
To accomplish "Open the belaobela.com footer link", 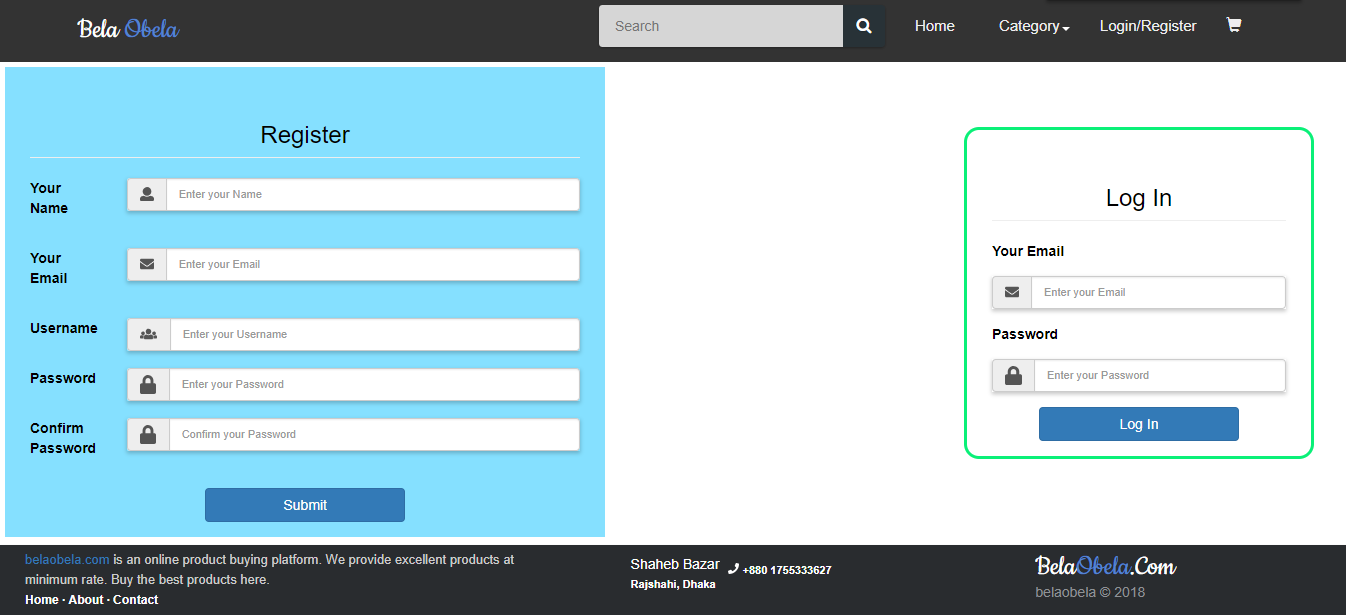I will [67, 560].
